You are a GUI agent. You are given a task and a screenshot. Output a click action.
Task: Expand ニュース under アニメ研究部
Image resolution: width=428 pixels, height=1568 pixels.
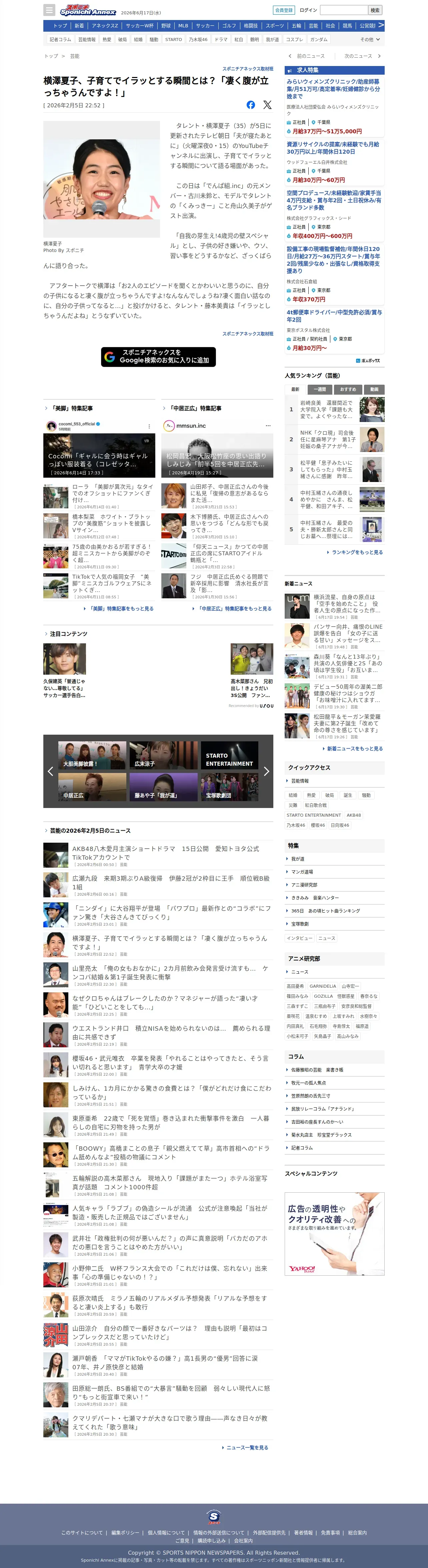point(334,972)
